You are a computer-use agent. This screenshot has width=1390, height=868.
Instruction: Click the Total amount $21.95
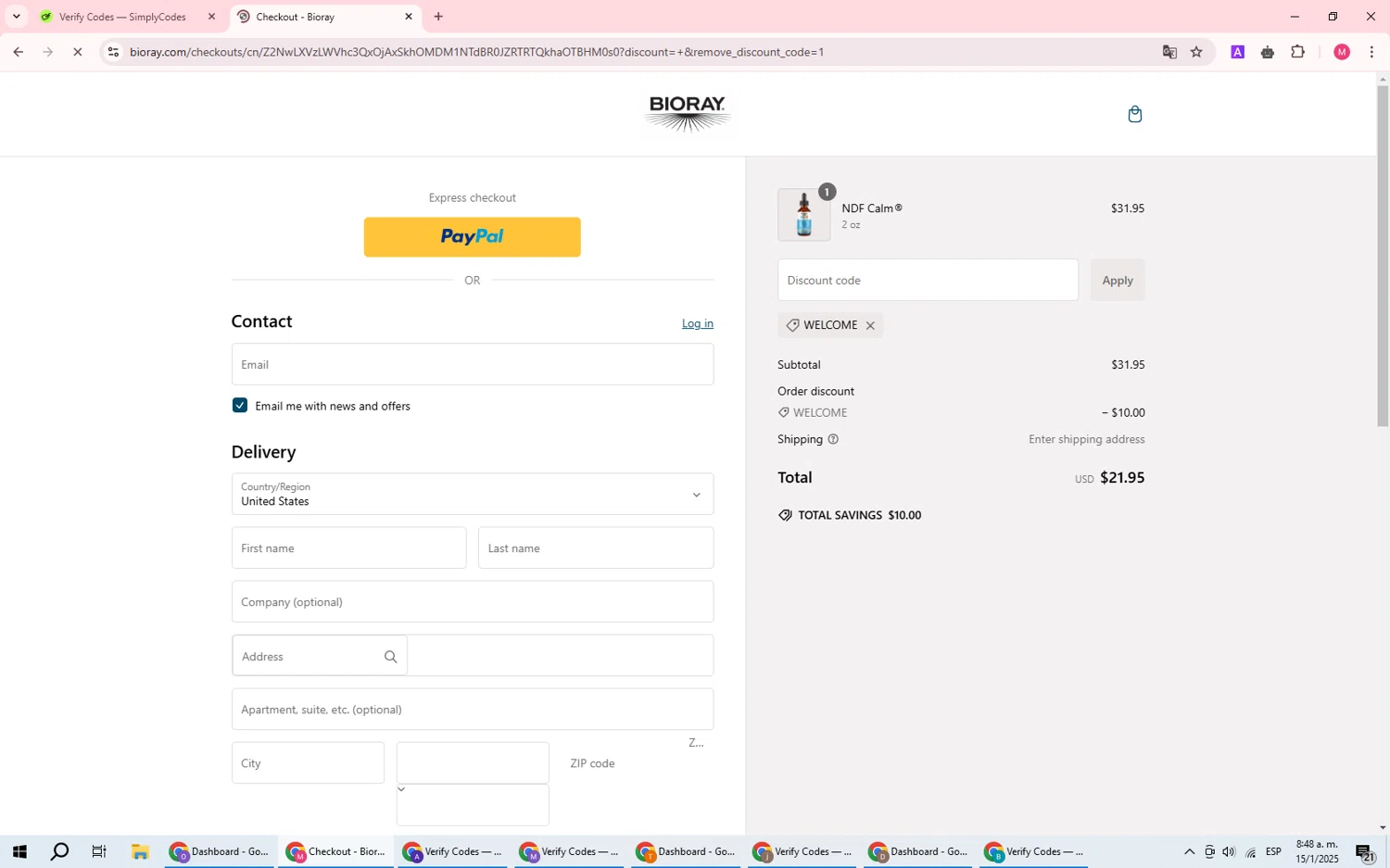coord(1122,478)
